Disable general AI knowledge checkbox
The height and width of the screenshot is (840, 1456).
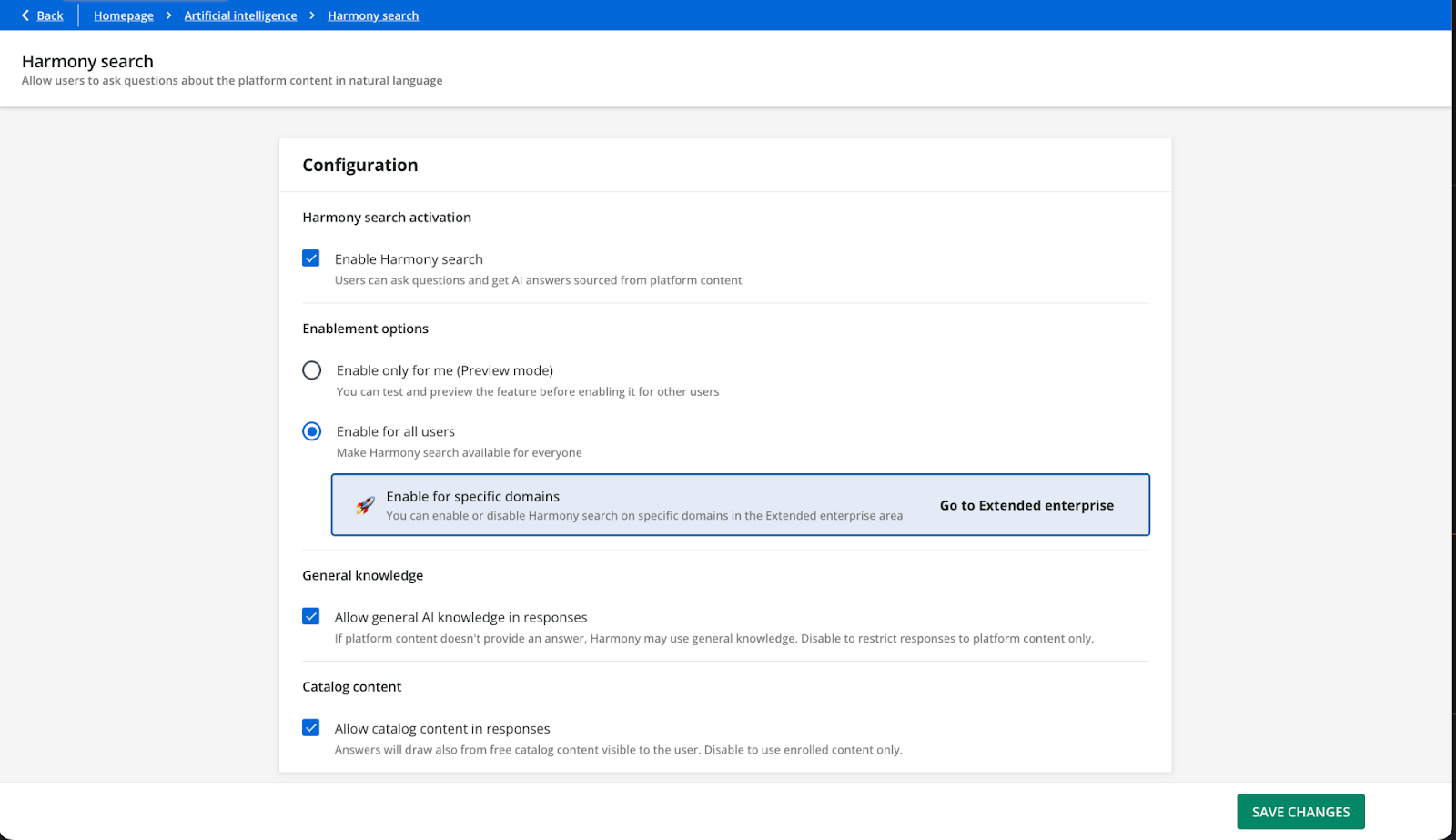point(311,617)
